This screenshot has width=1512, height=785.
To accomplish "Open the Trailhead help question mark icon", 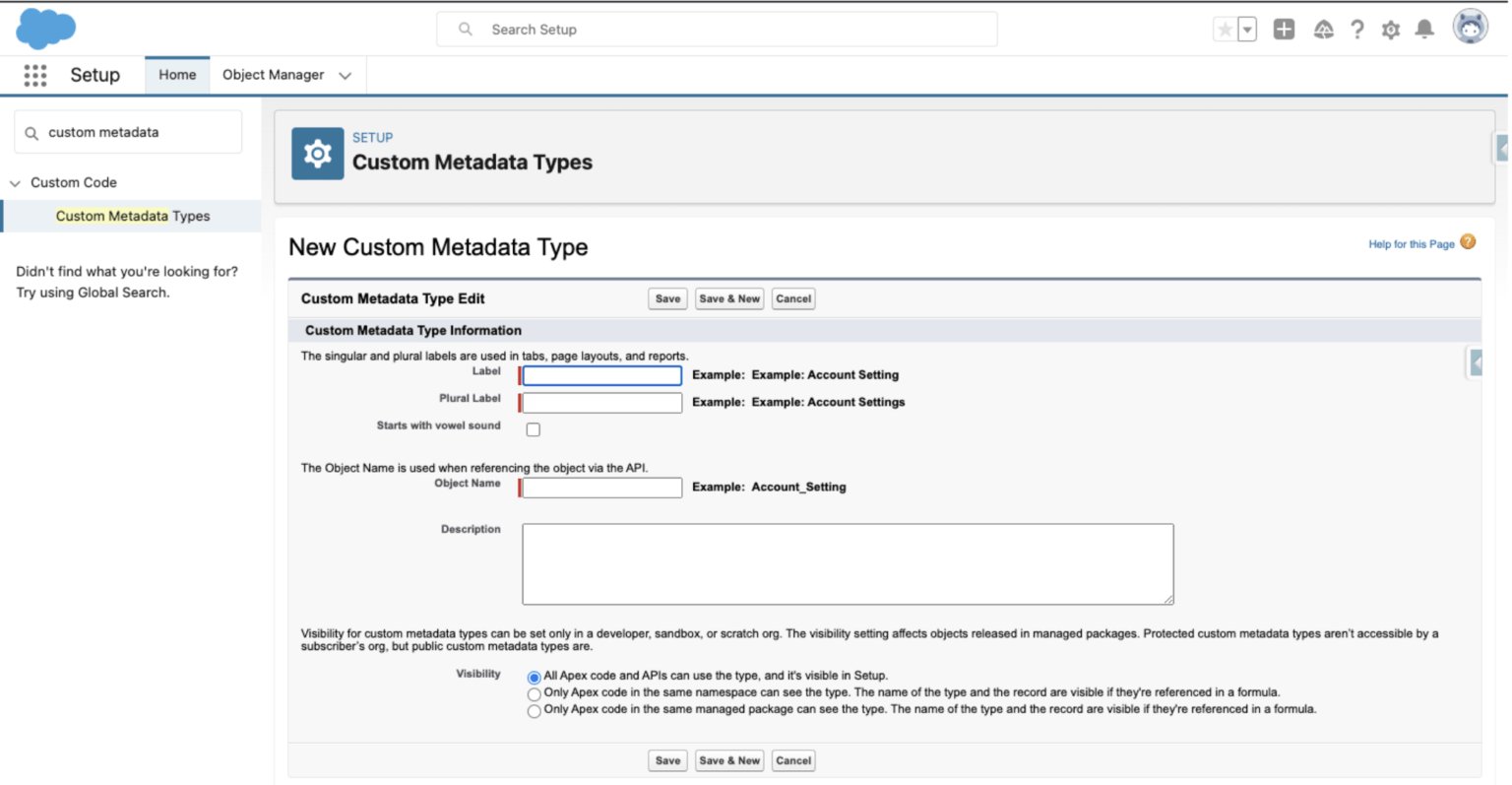I will pyautogui.click(x=1357, y=30).
